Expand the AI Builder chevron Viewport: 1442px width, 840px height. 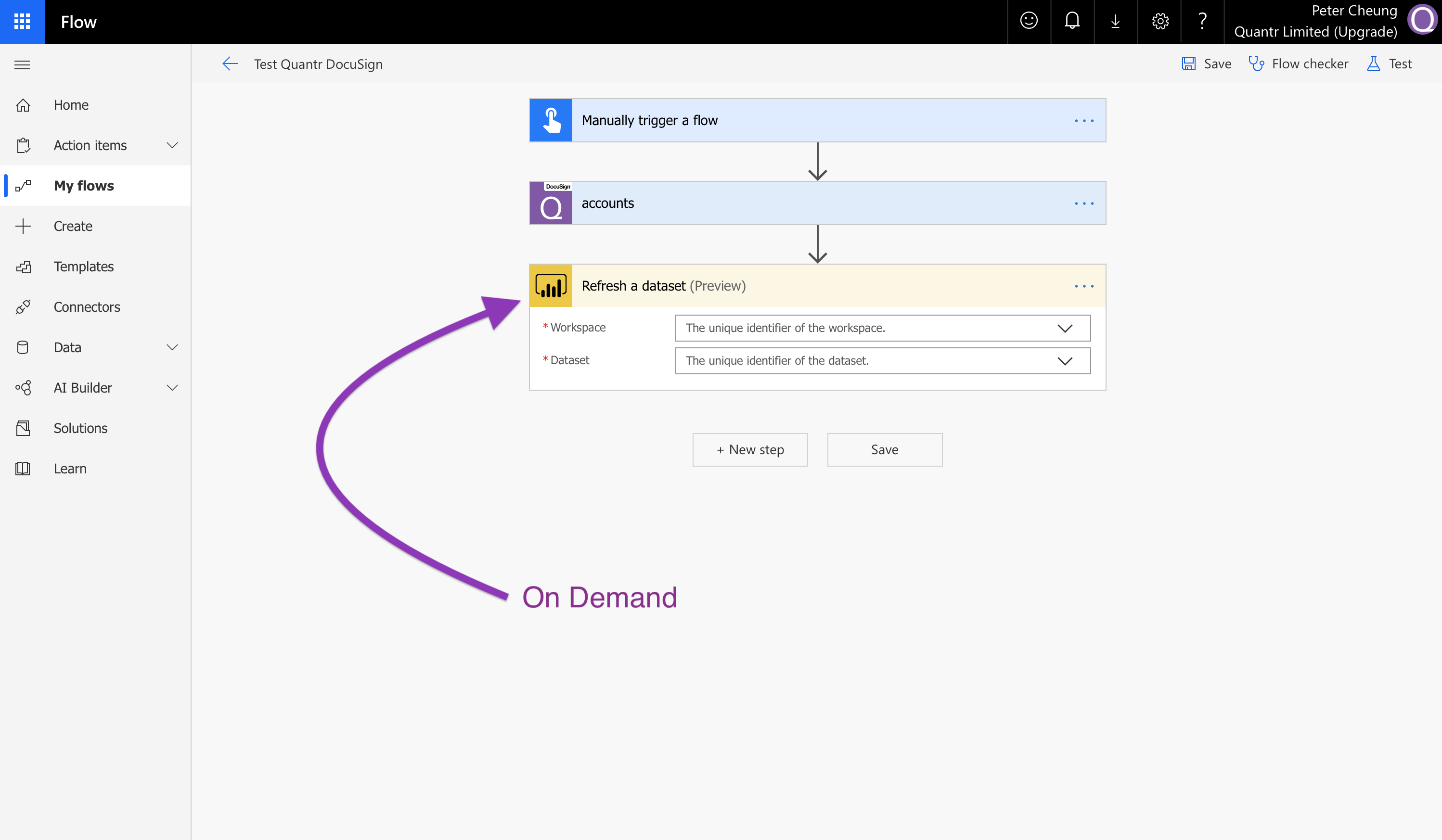coord(172,388)
